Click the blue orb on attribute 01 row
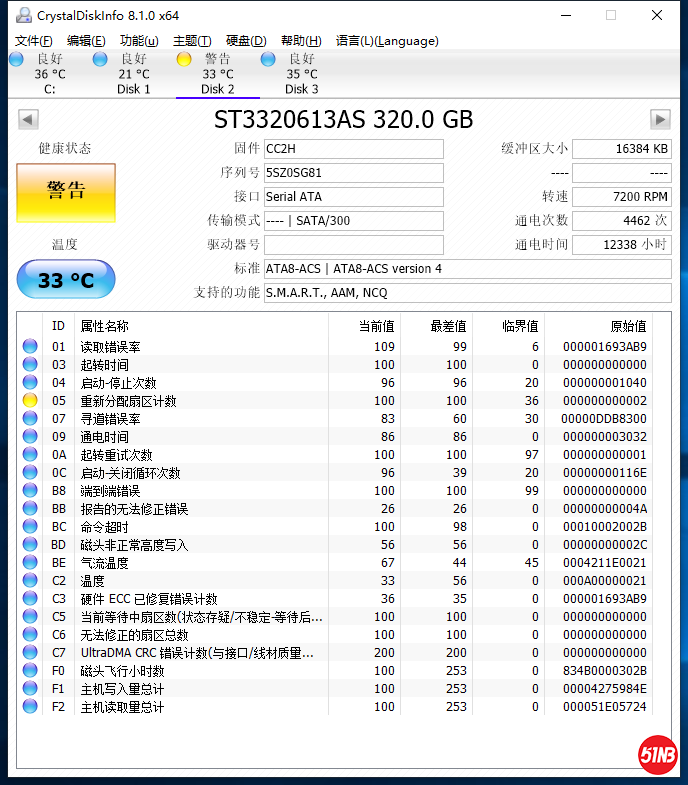 tap(30, 347)
